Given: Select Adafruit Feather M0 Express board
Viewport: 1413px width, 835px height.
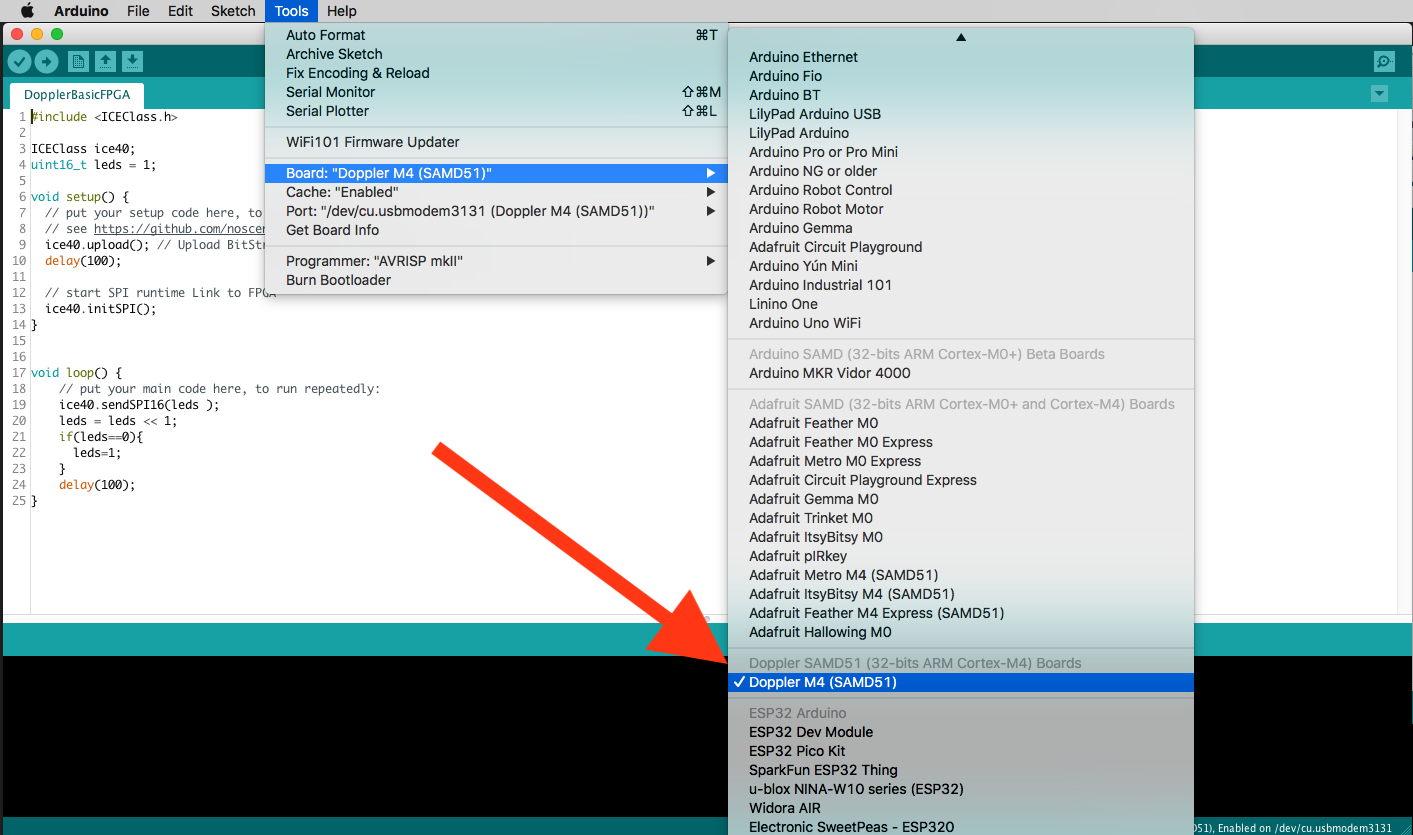Looking at the screenshot, I should pyautogui.click(x=961, y=442).
